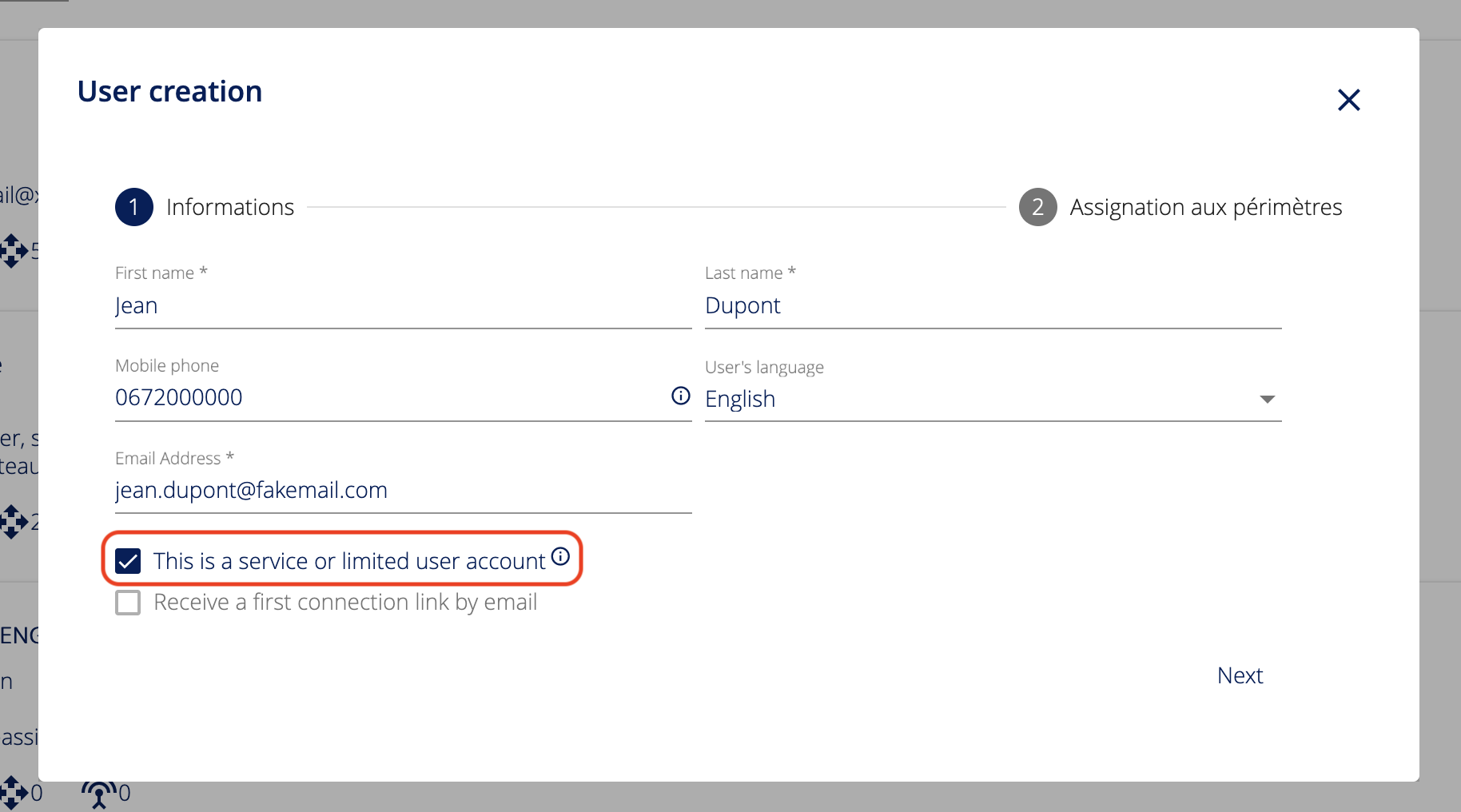Viewport: 1461px width, 812px height.
Task: Open info tooltip for service account option
Action: (x=561, y=556)
